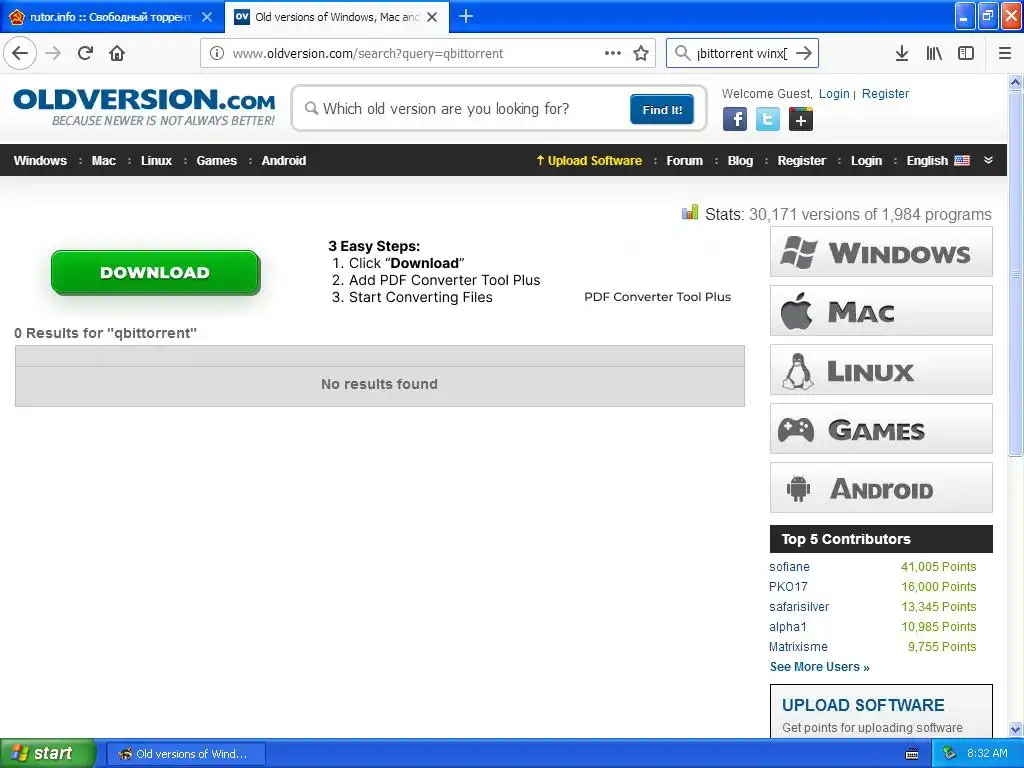Open the Google Plus social icon

click(801, 120)
